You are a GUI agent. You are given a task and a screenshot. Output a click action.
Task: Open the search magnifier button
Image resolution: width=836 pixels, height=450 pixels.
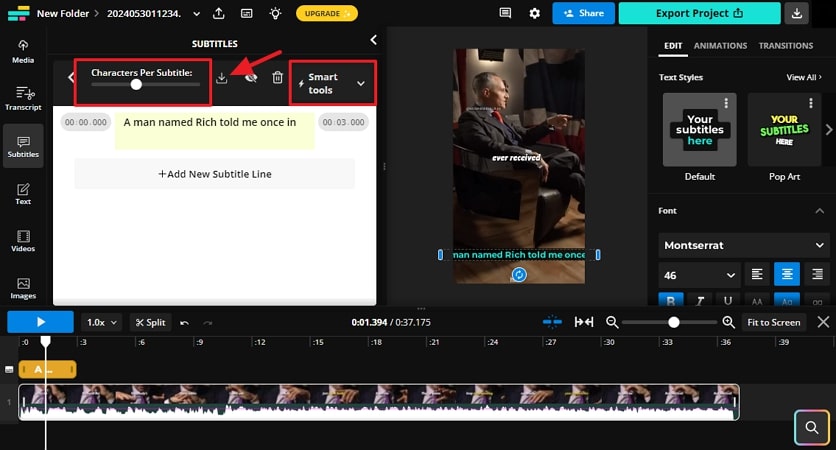811,427
